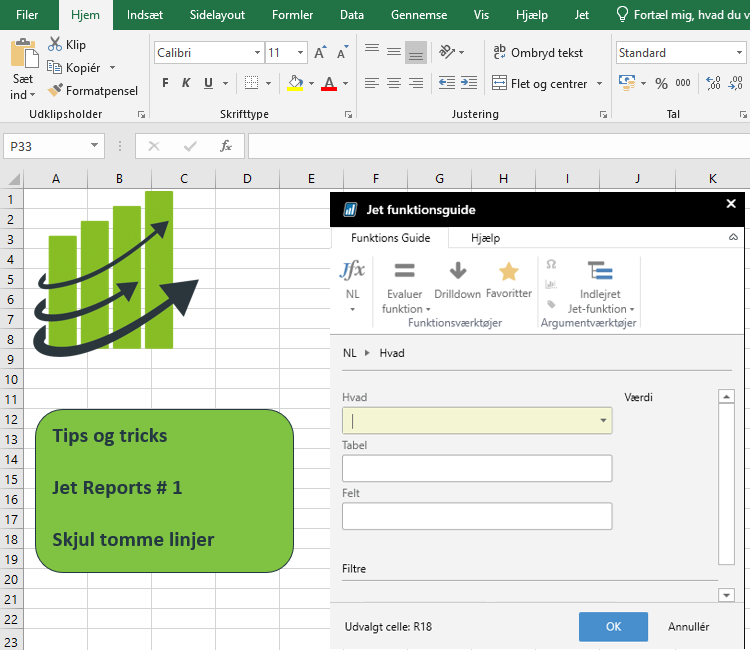Open the Hjælp tab in Jet funktionsguide

click(x=485, y=238)
